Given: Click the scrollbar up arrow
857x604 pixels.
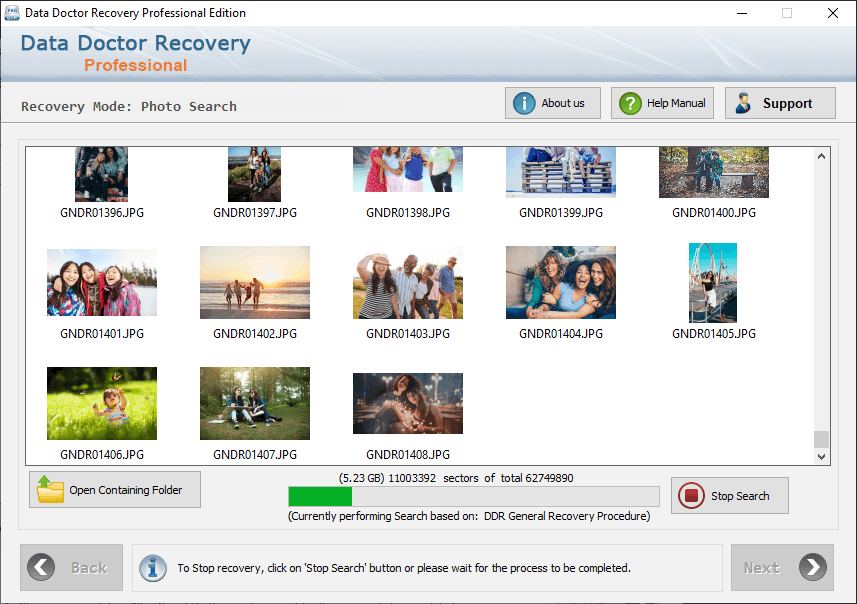Looking at the screenshot, I should point(821,156).
